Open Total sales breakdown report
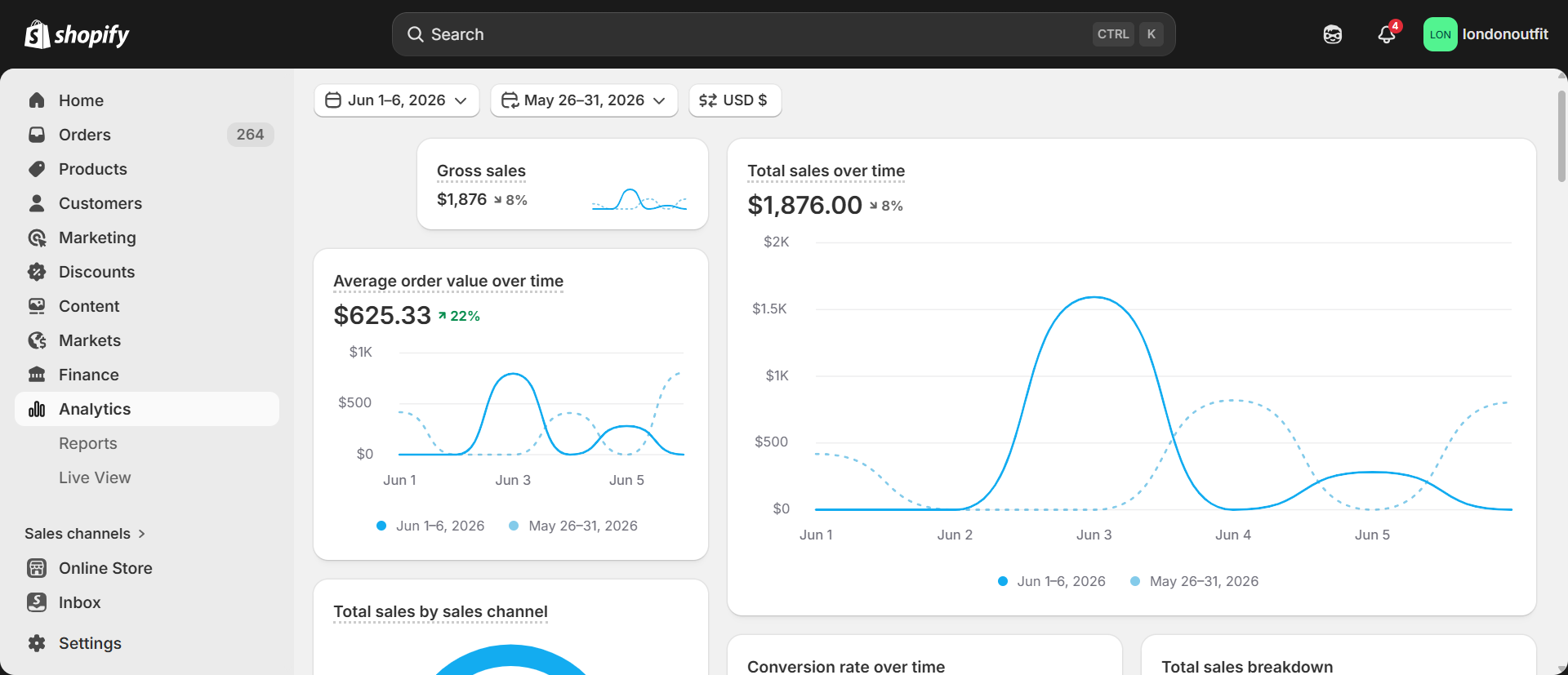1568x675 pixels. click(x=1247, y=666)
